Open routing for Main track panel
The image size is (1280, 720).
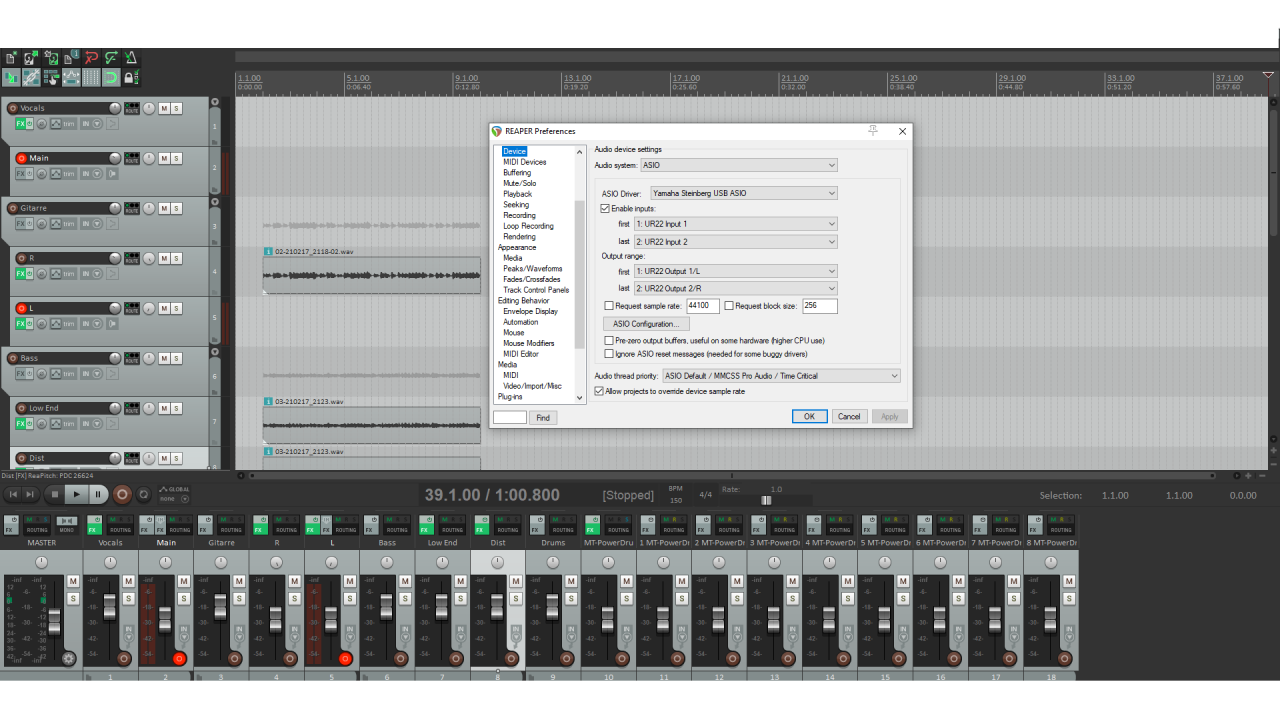(x=132, y=158)
